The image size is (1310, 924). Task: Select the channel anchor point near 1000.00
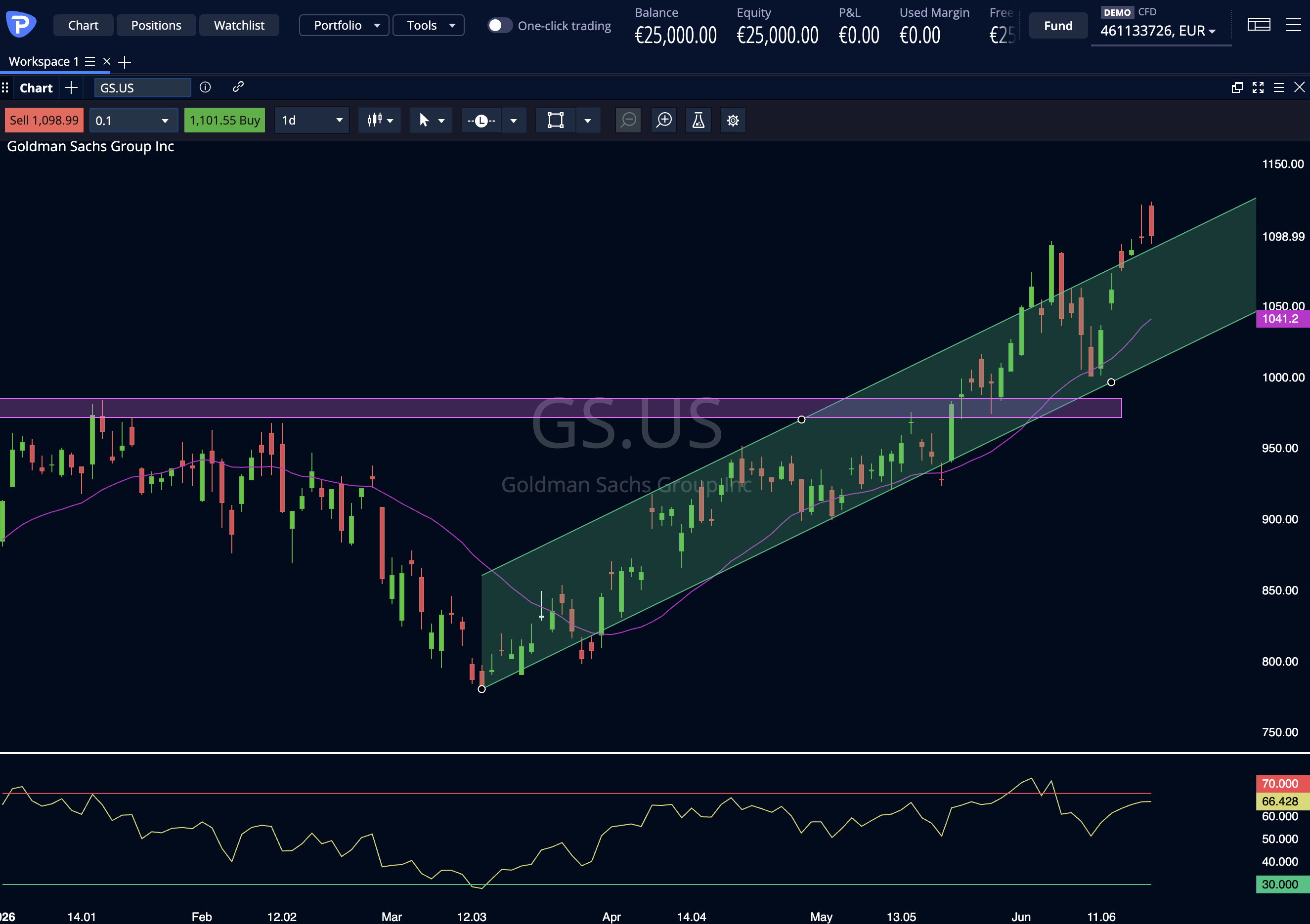pyautogui.click(x=1111, y=382)
